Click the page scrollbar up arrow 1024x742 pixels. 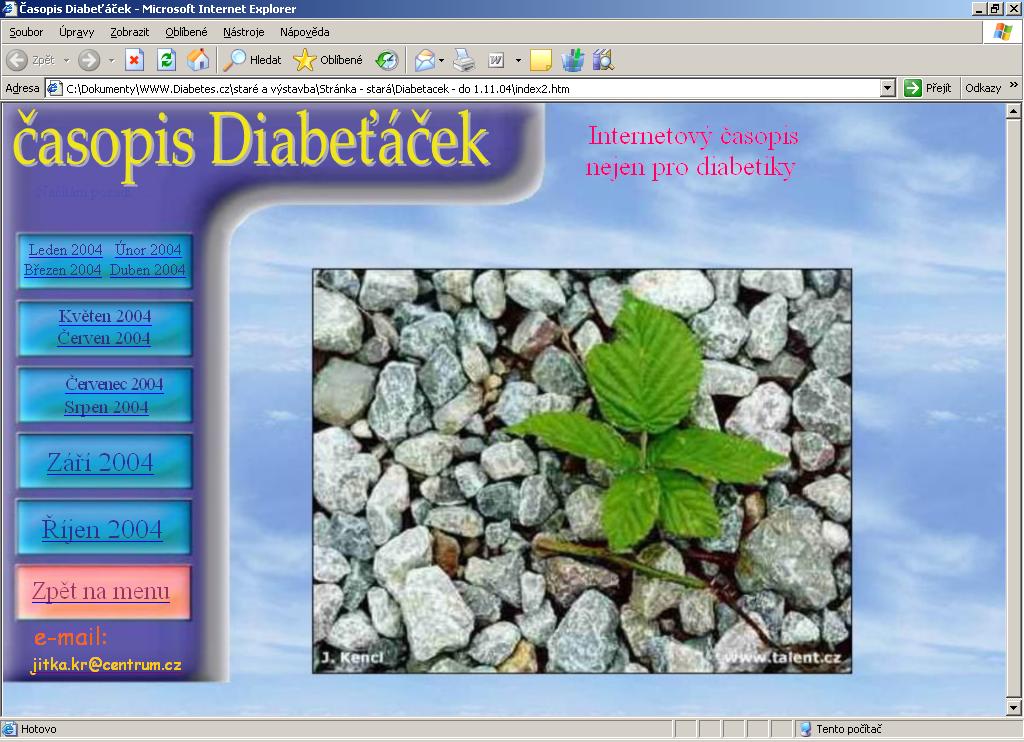1014,111
